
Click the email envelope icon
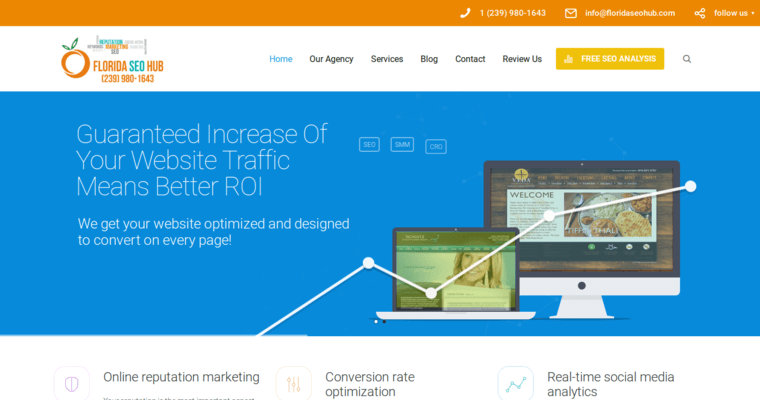[571, 13]
